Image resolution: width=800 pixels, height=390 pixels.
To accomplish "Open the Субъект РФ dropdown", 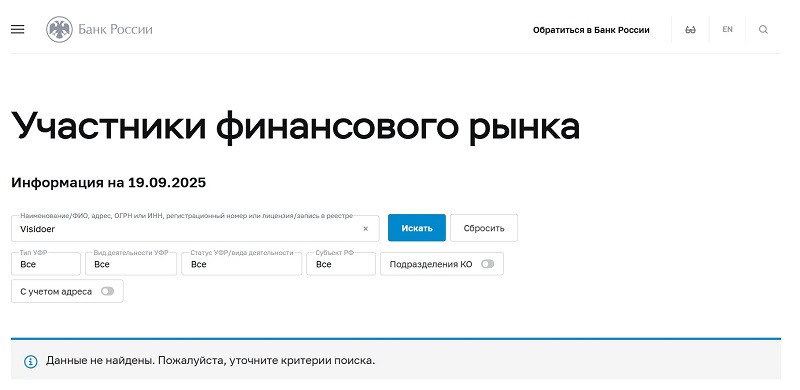I will click(341, 264).
